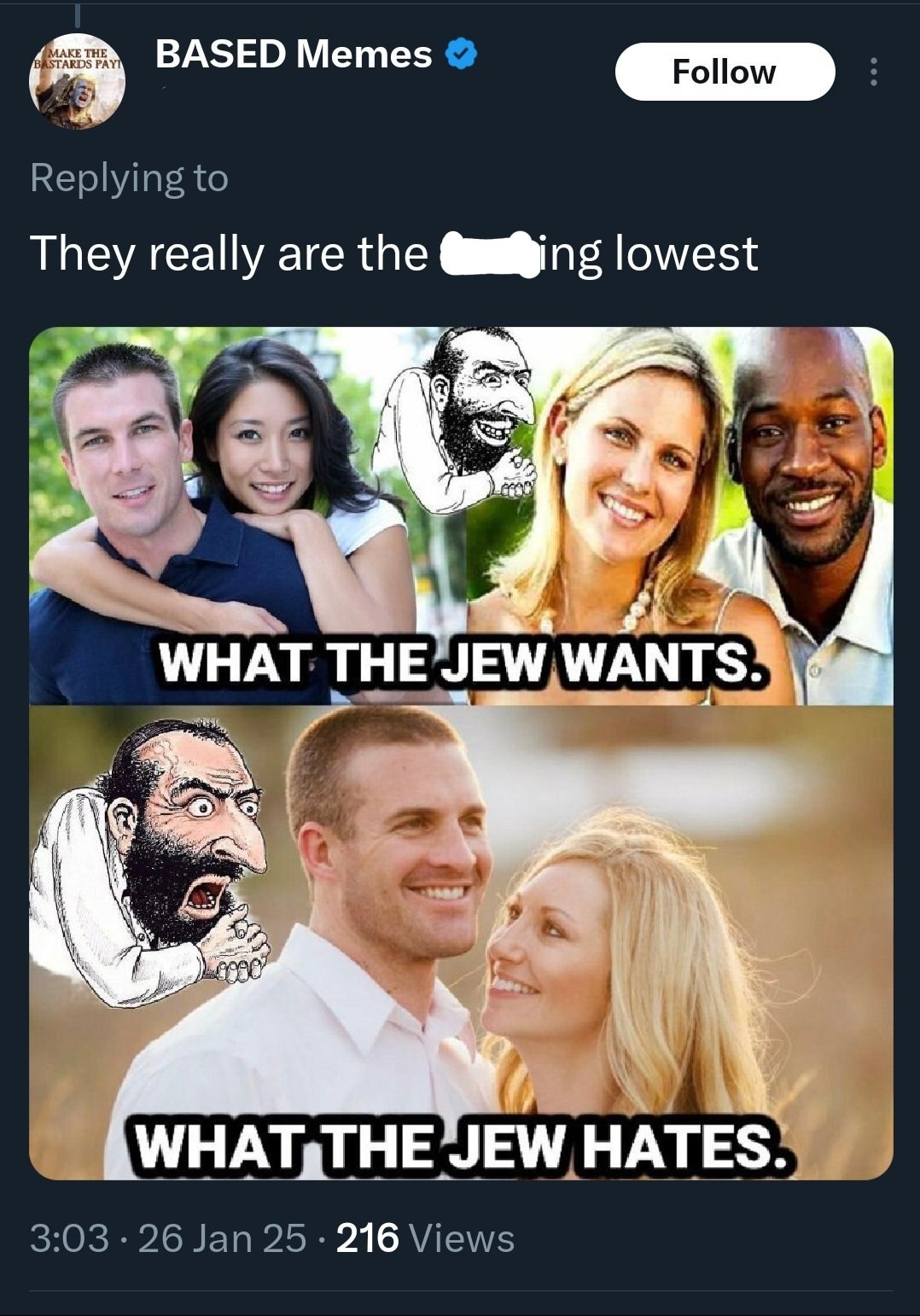Image resolution: width=920 pixels, height=1316 pixels.
Task: Open the BASED Memes profile avatar
Action: [77, 83]
